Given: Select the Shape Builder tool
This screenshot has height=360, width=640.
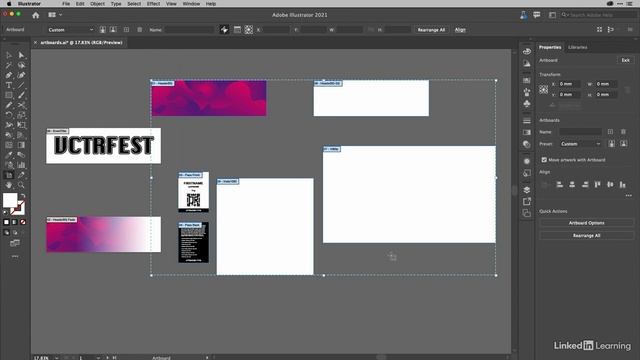Looking at the screenshot, I should [x=9, y=135].
